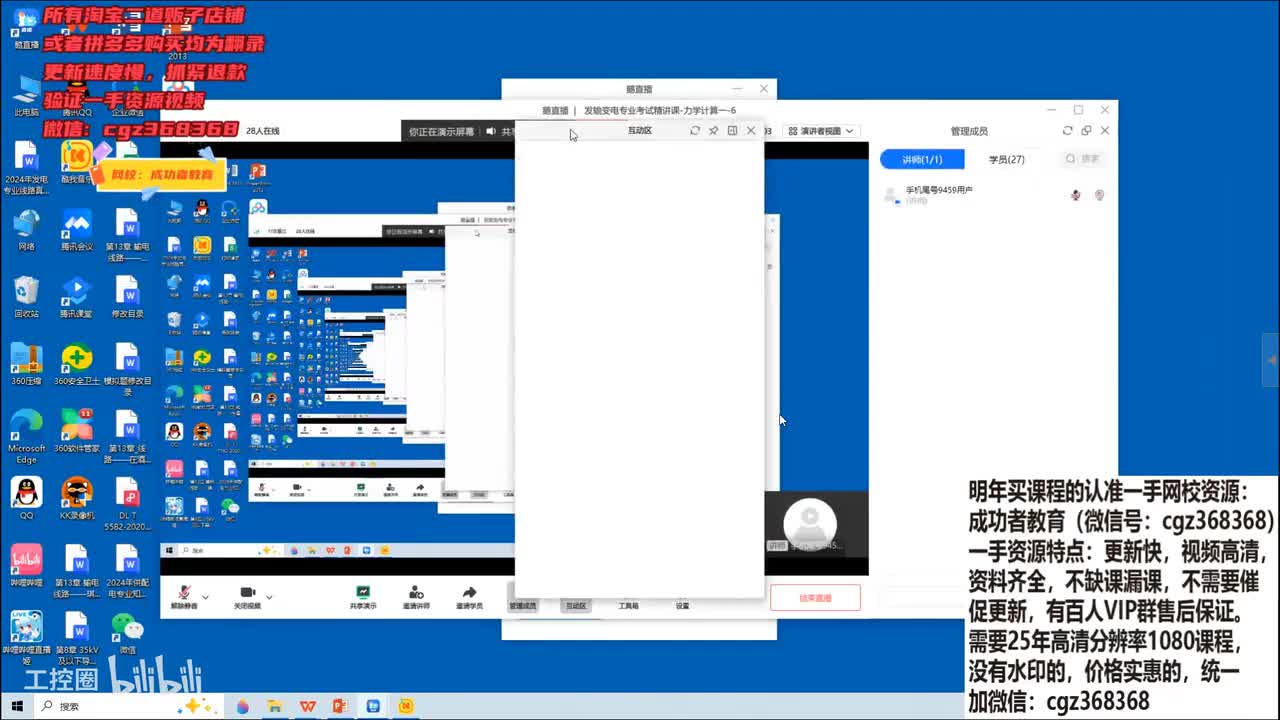Start the 共享演示 screen sharing

click(363, 597)
